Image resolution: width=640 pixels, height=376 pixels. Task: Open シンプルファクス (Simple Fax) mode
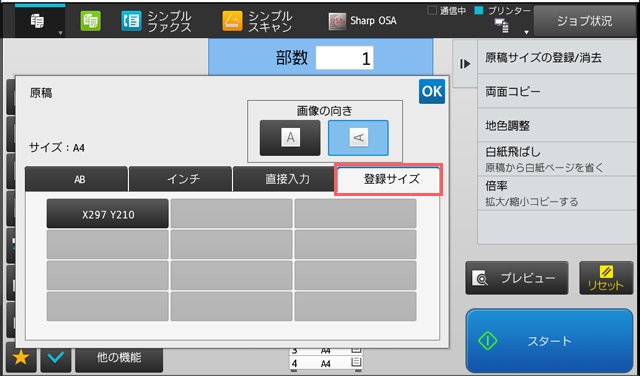point(156,21)
